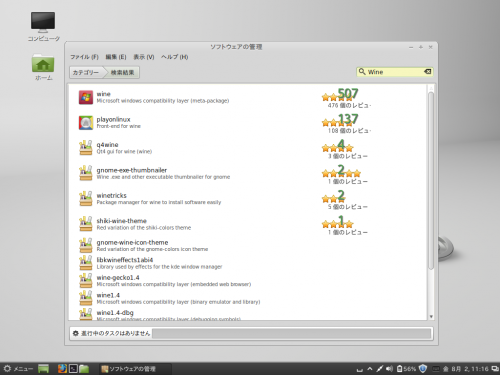This screenshot has width=500, height=375.
Task: Select the 'wine-gecko1.4' entry title
Action: point(118,277)
